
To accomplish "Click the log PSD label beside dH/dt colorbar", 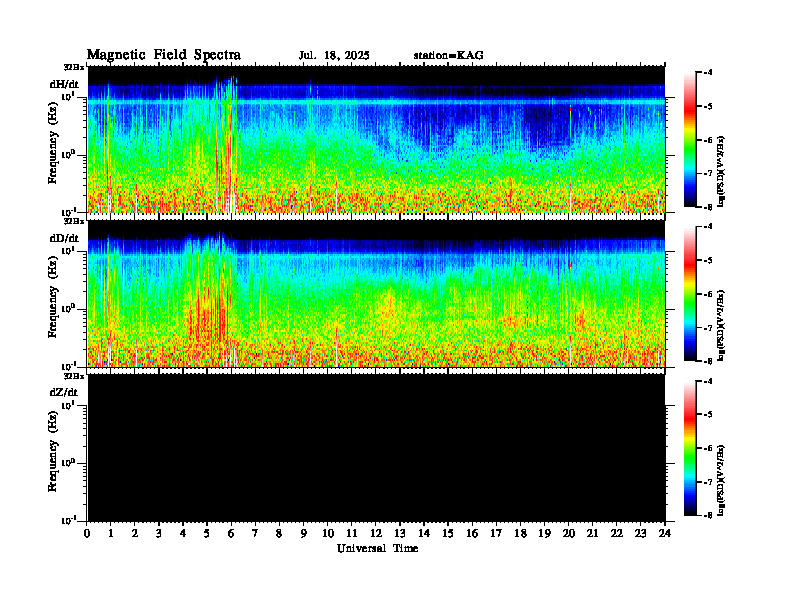I will click(720, 172).
